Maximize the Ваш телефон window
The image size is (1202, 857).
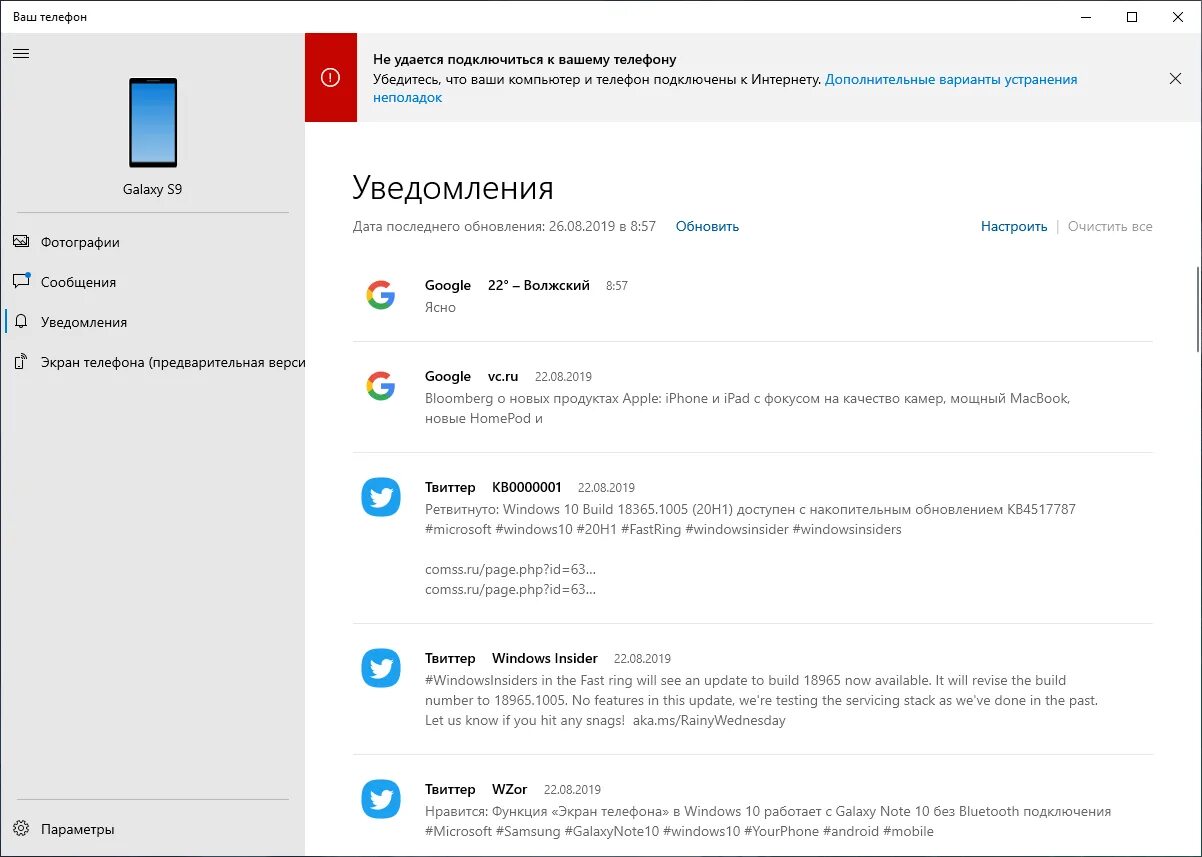coord(1132,17)
